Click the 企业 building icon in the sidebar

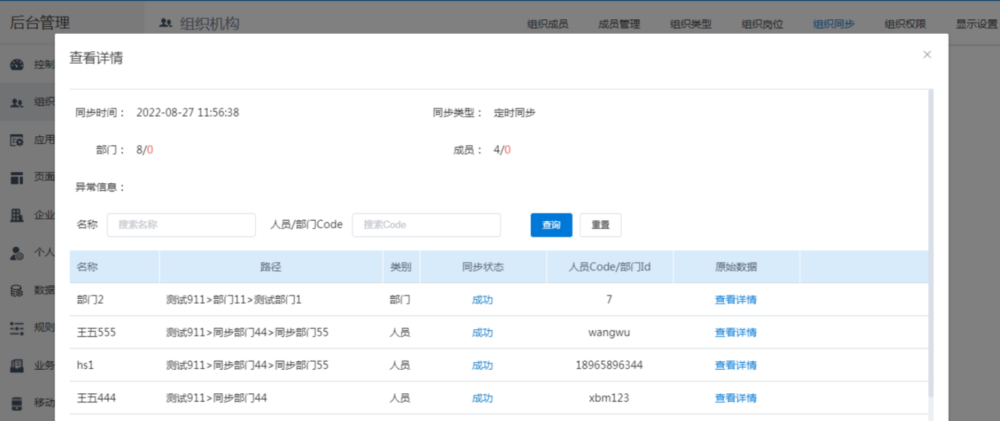[17, 215]
